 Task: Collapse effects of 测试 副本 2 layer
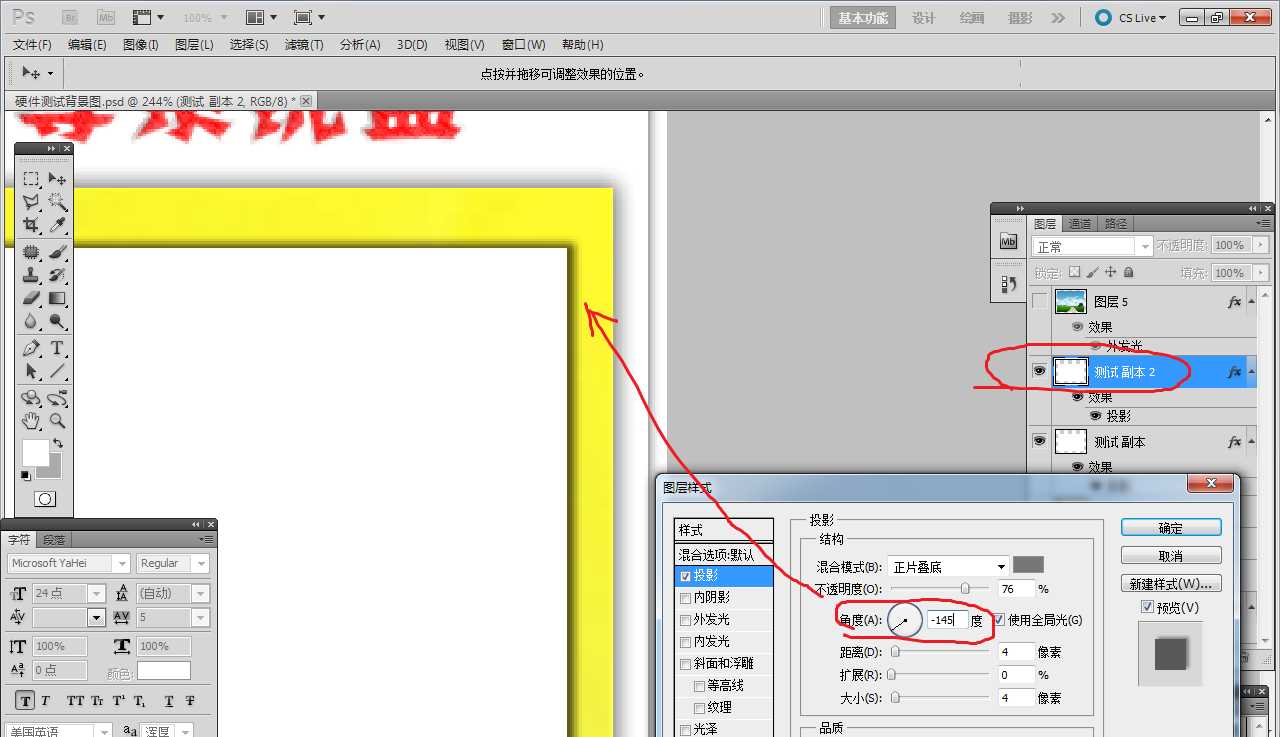tap(1251, 371)
